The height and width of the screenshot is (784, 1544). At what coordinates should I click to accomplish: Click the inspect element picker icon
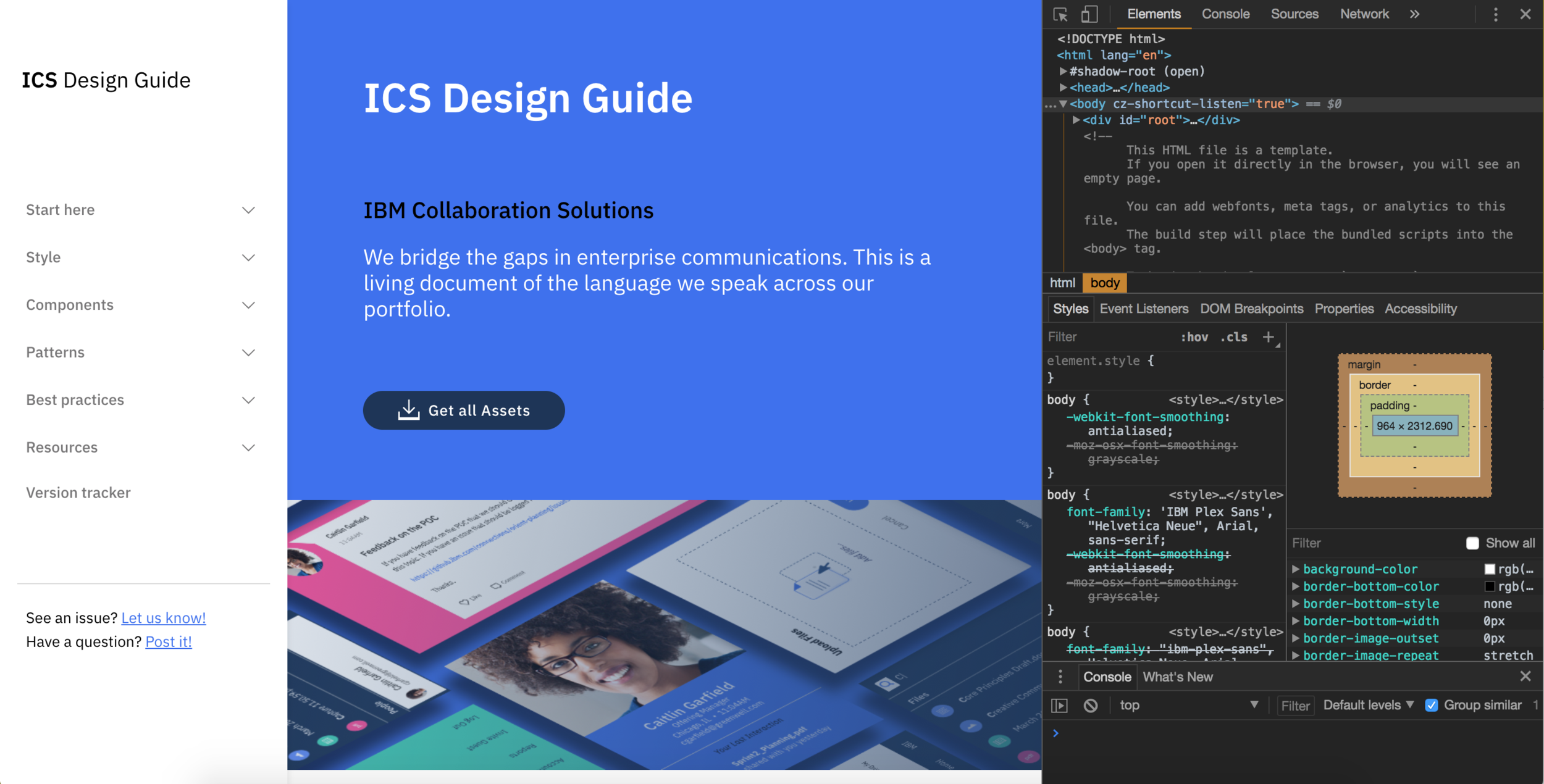click(1060, 14)
